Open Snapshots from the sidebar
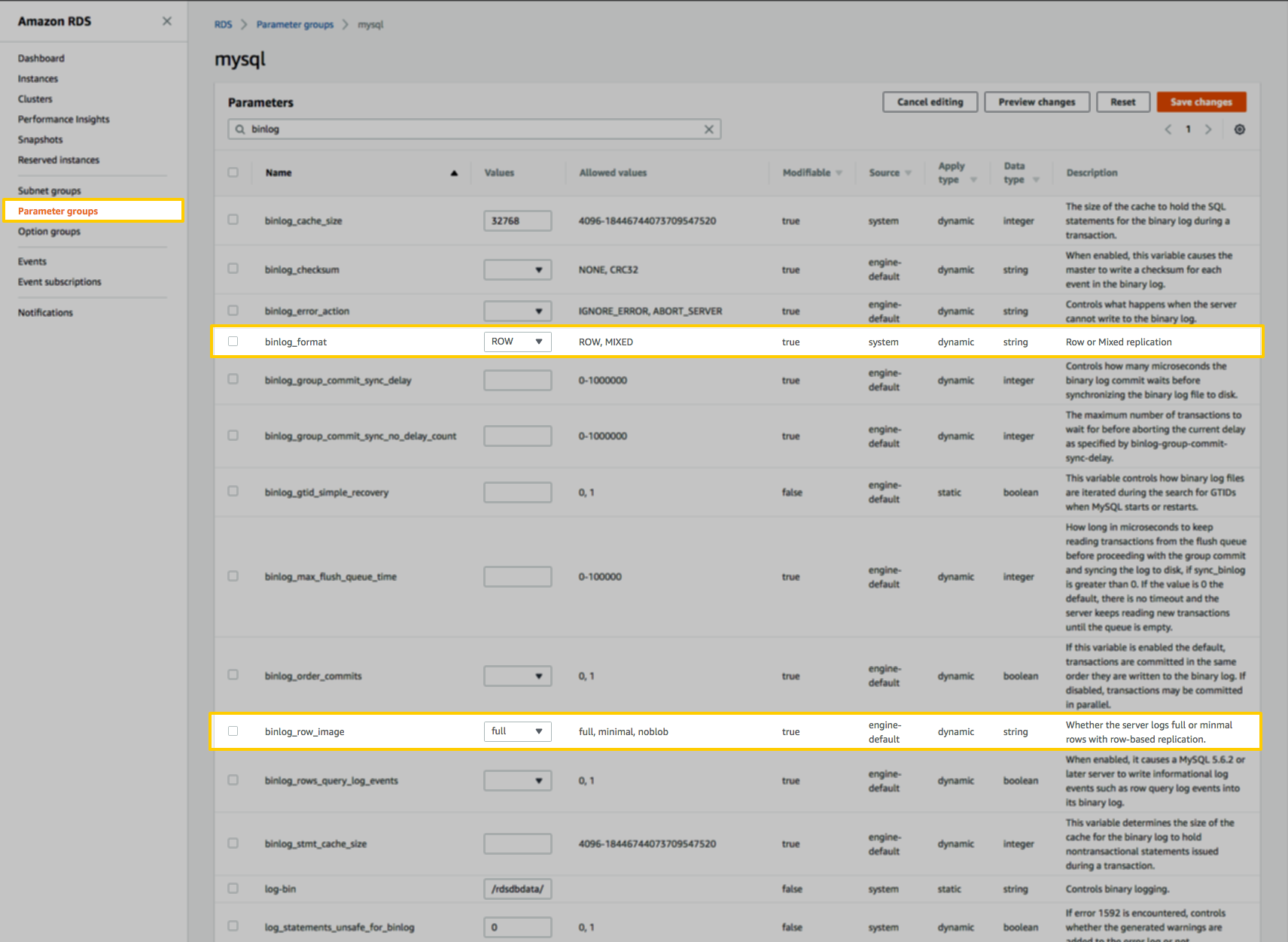The image size is (1288, 942). pos(40,139)
